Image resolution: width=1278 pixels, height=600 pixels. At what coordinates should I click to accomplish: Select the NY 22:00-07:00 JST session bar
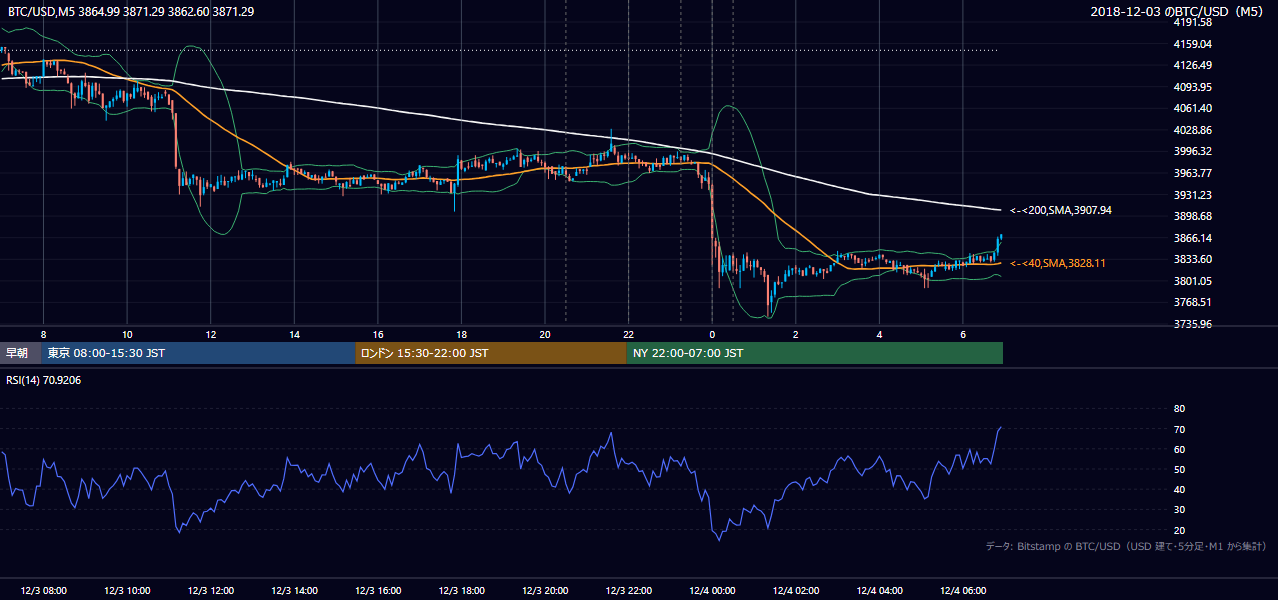click(814, 353)
